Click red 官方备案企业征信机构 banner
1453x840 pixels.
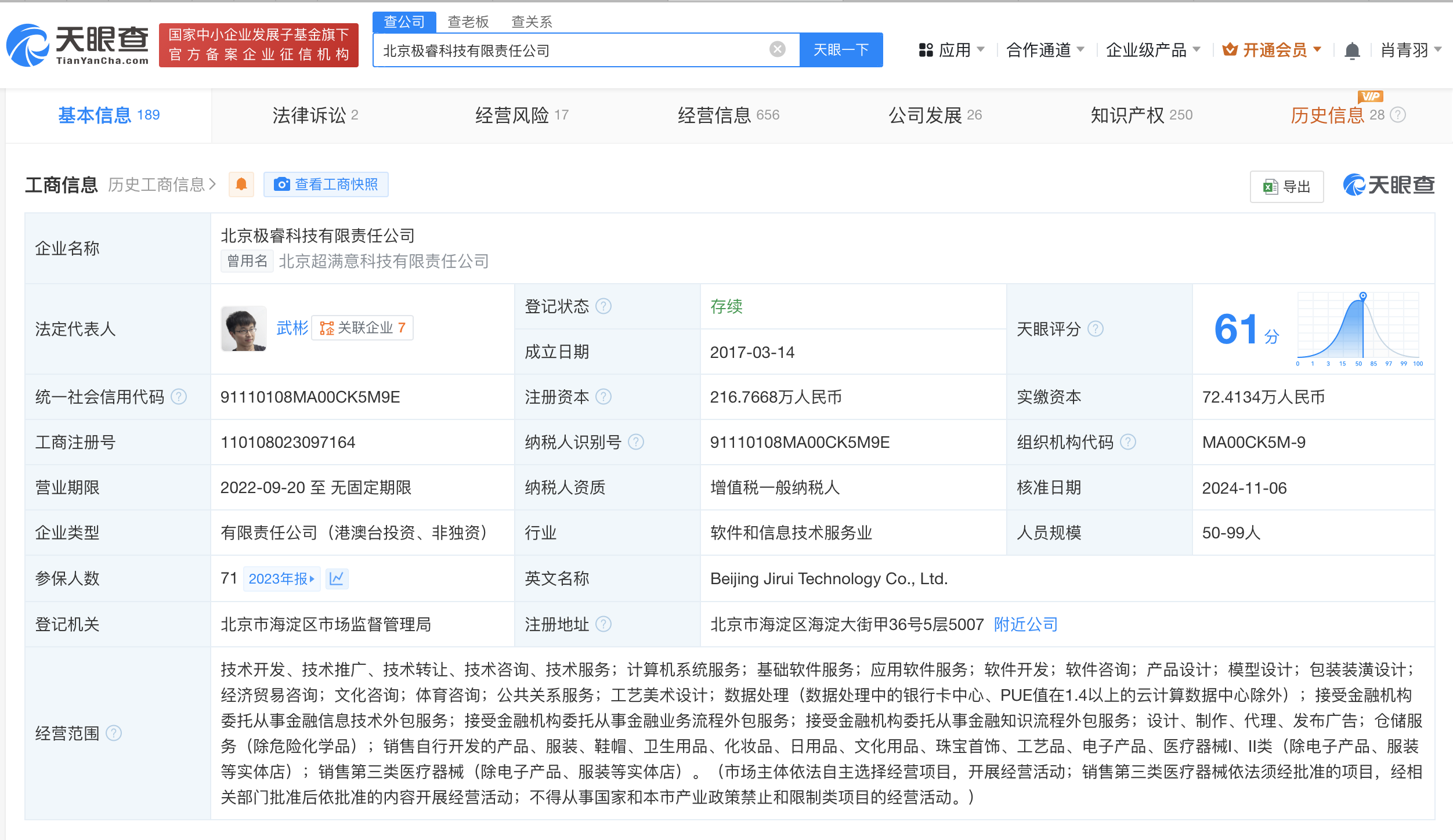pos(259,45)
